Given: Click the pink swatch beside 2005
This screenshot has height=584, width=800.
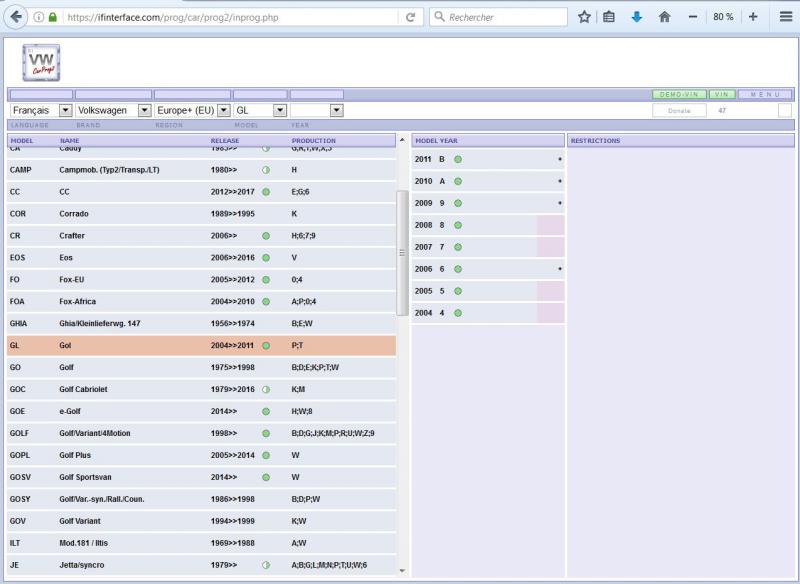Looking at the screenshot, I should click(x=551, y=291).
